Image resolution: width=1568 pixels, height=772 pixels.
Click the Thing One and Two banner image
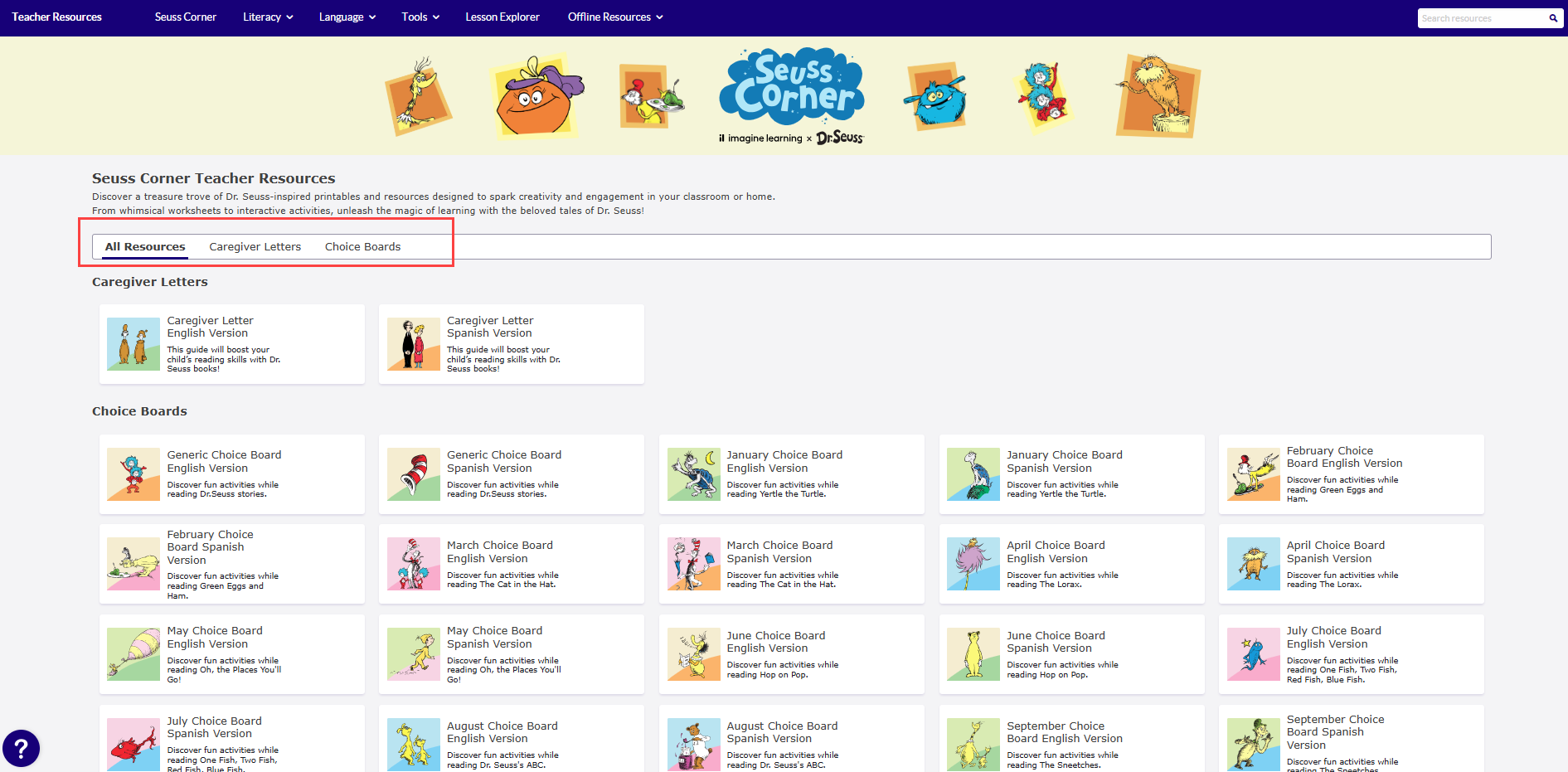(1042, 95)
